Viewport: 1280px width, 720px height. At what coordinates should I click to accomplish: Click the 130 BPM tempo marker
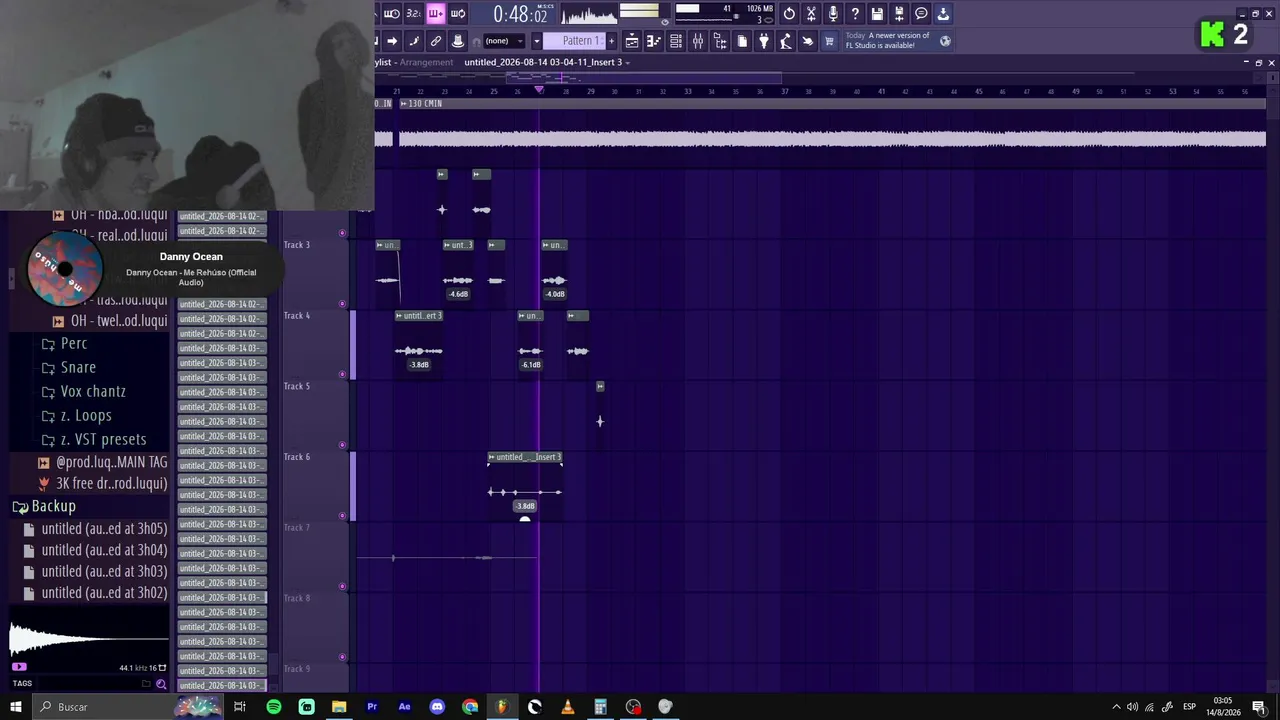click(421, 104)
